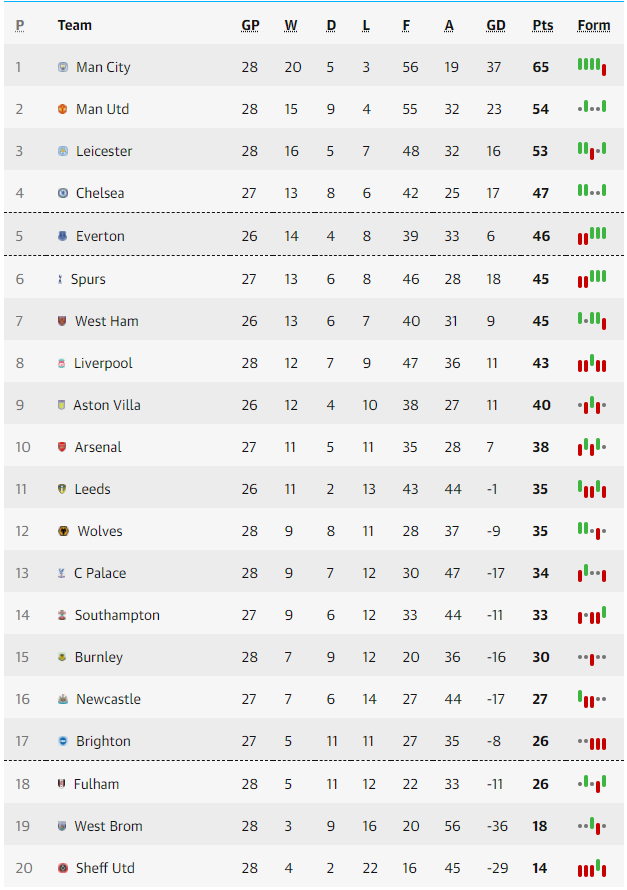Viewport: 627px width, 890px height.
Task: Click the Chelsea badge icon
Action: [x=63, y=193]
